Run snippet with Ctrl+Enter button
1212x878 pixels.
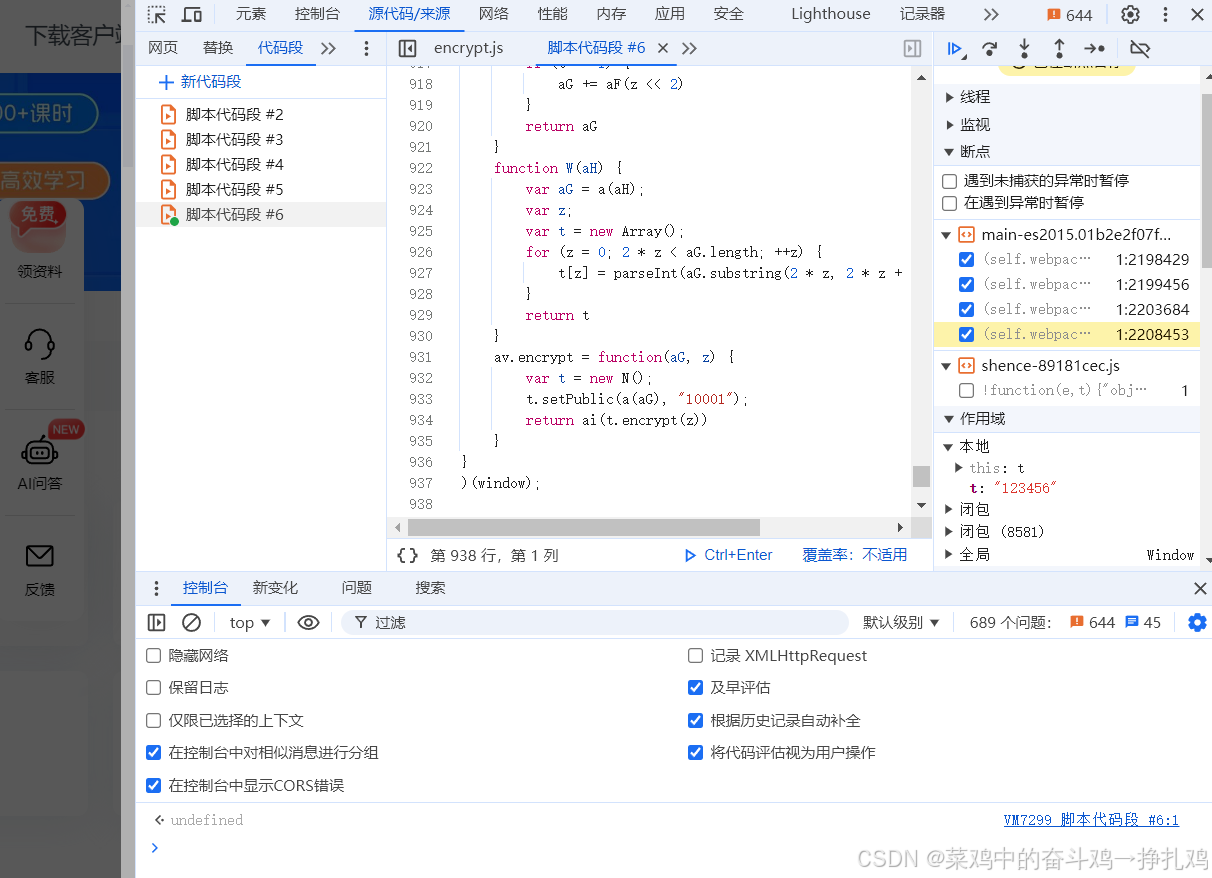(x=728, y=555)
